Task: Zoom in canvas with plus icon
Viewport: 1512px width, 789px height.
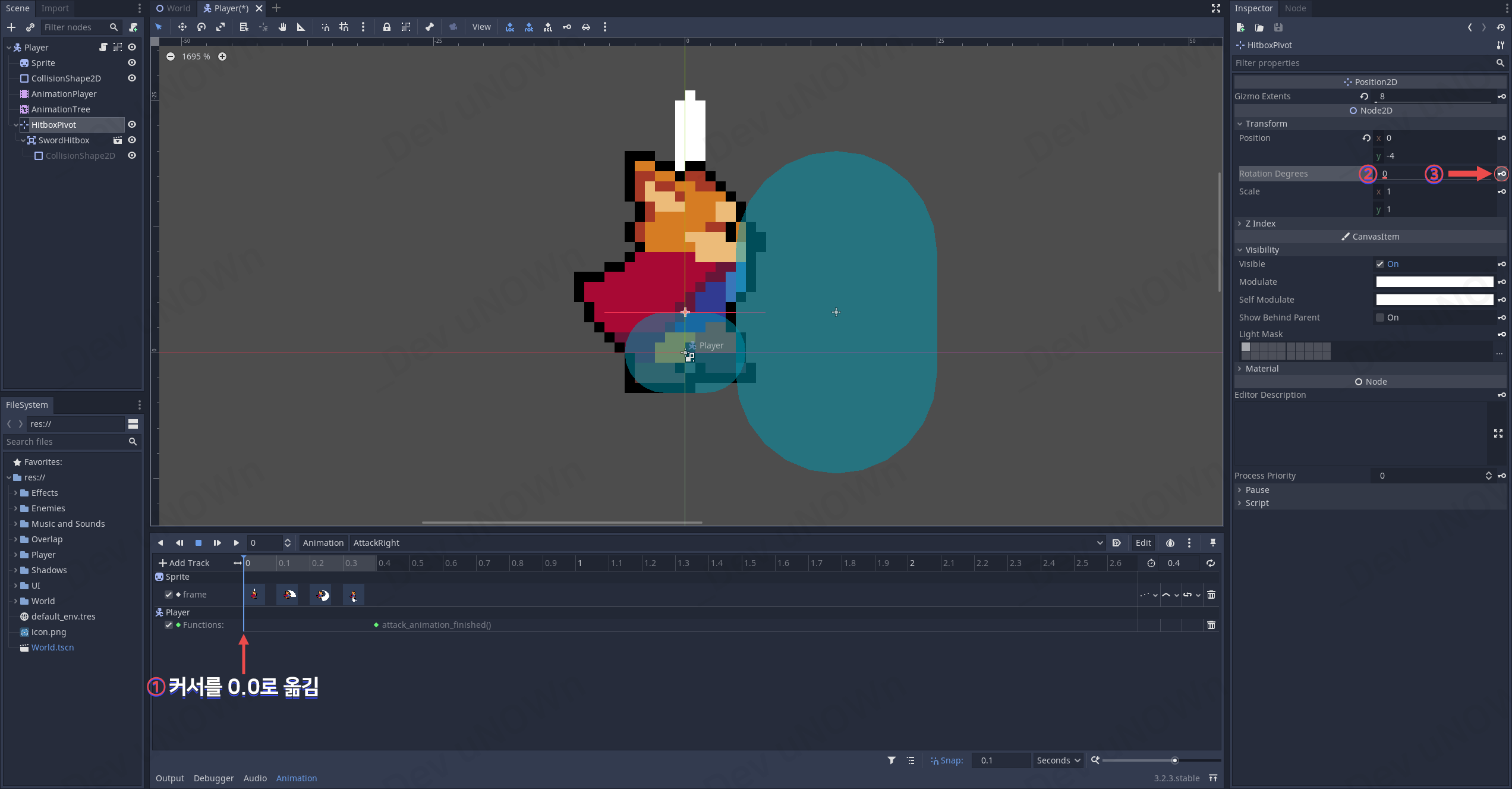Action: (x=222, y=56)
